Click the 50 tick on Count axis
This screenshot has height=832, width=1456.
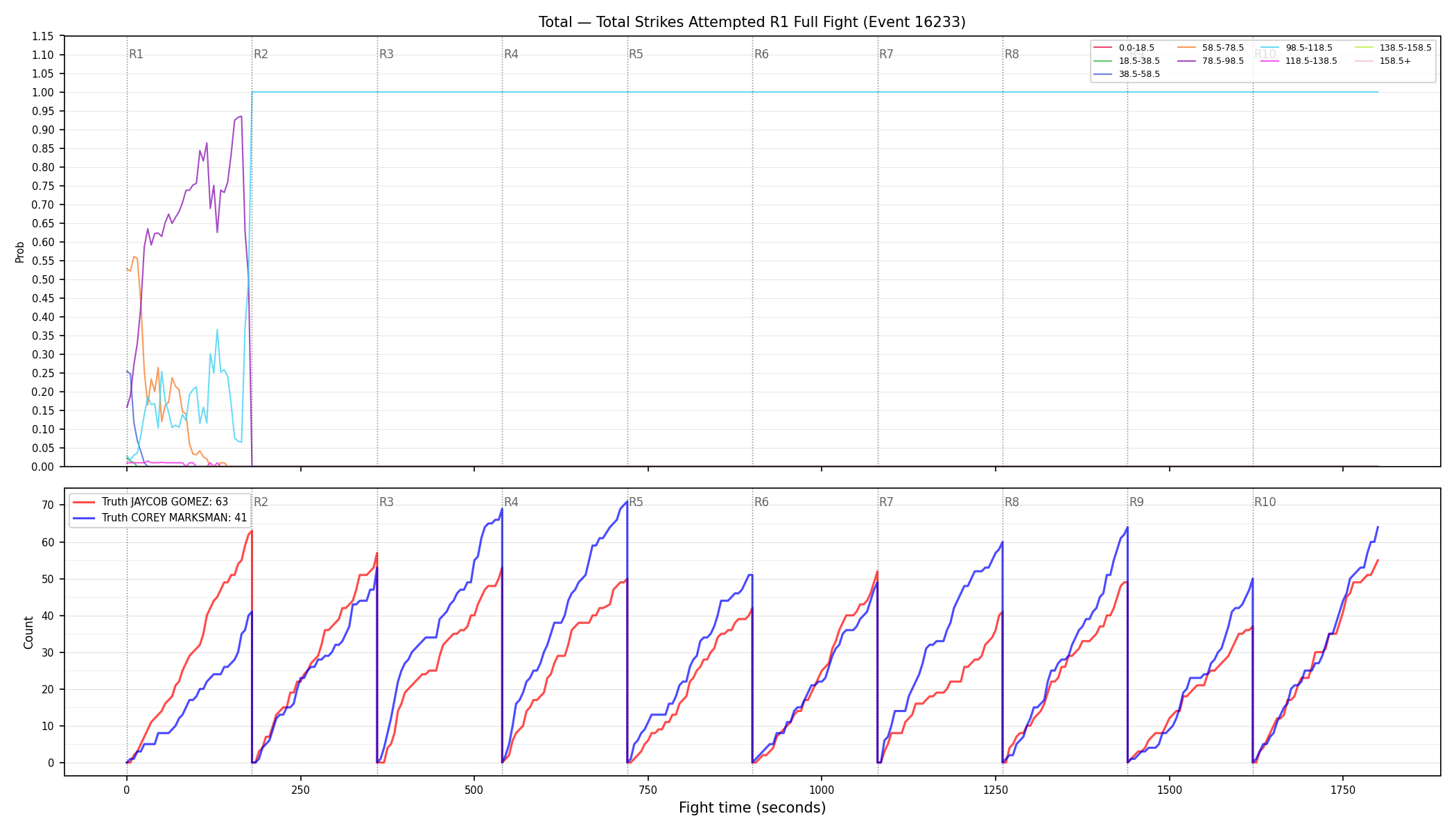pyautogui.click(x=48, y=579)
